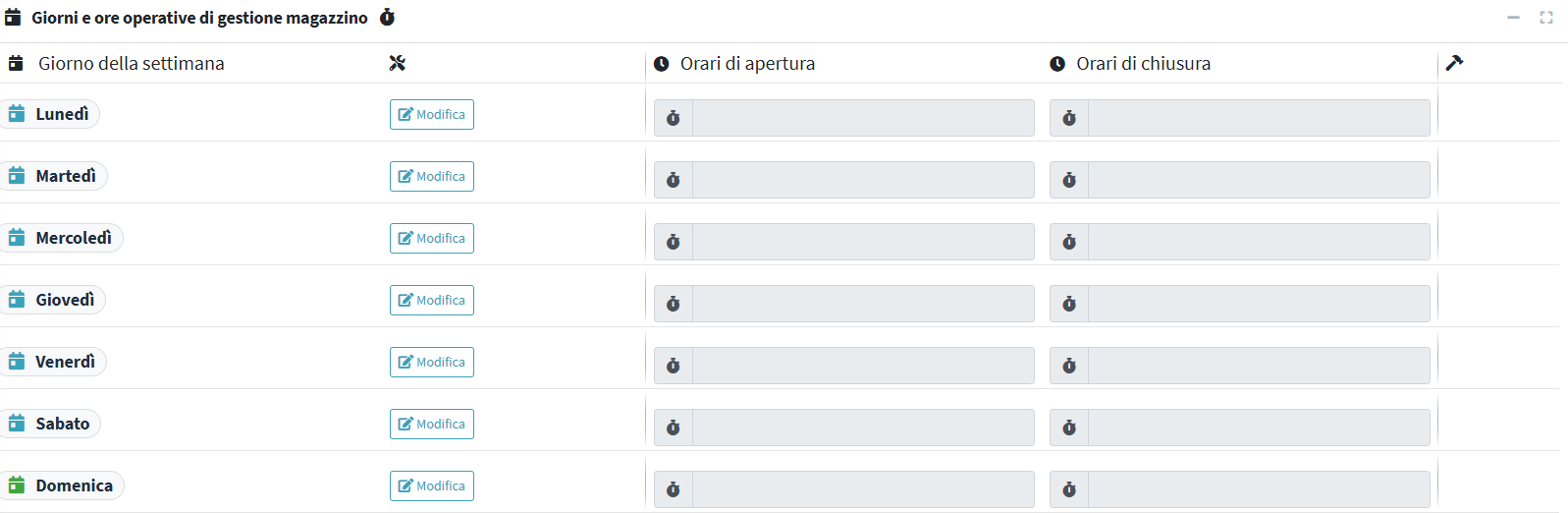Viewport: 1568px width, 513px height.
Task: Click the tools icon in the column header
Action: tap(397, 63)
